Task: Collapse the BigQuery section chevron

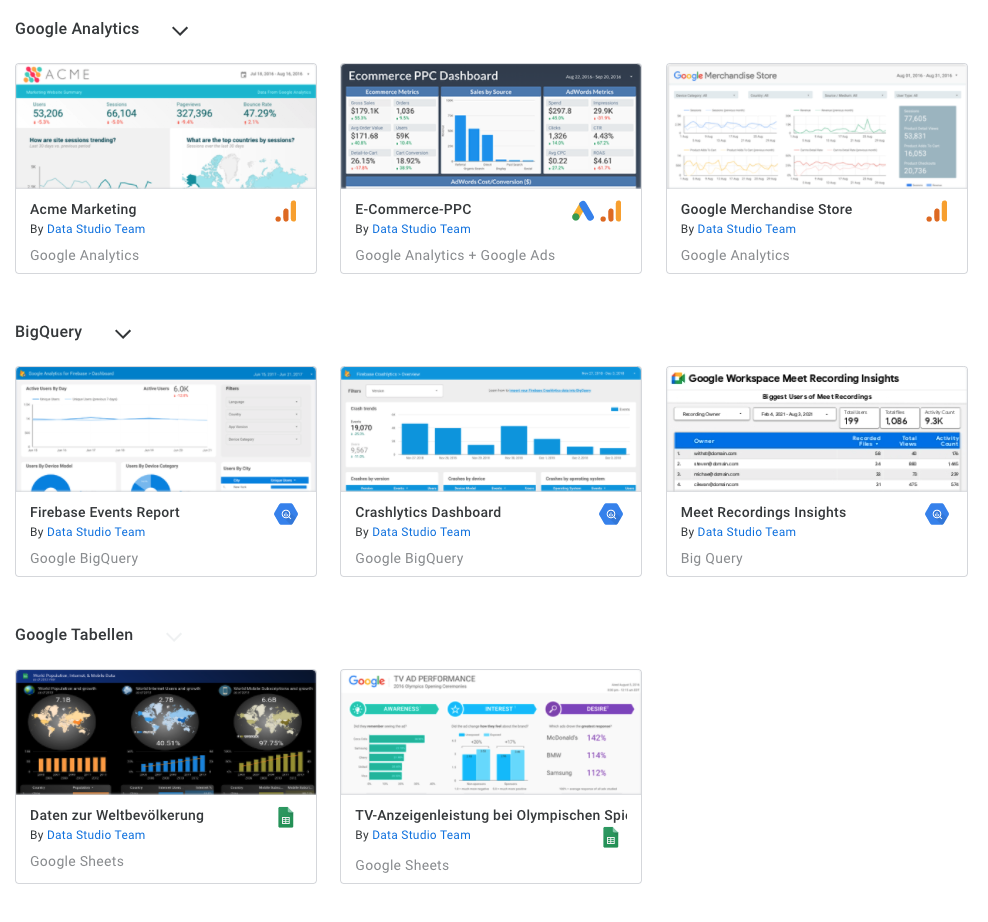Action: tap(123, 334)
